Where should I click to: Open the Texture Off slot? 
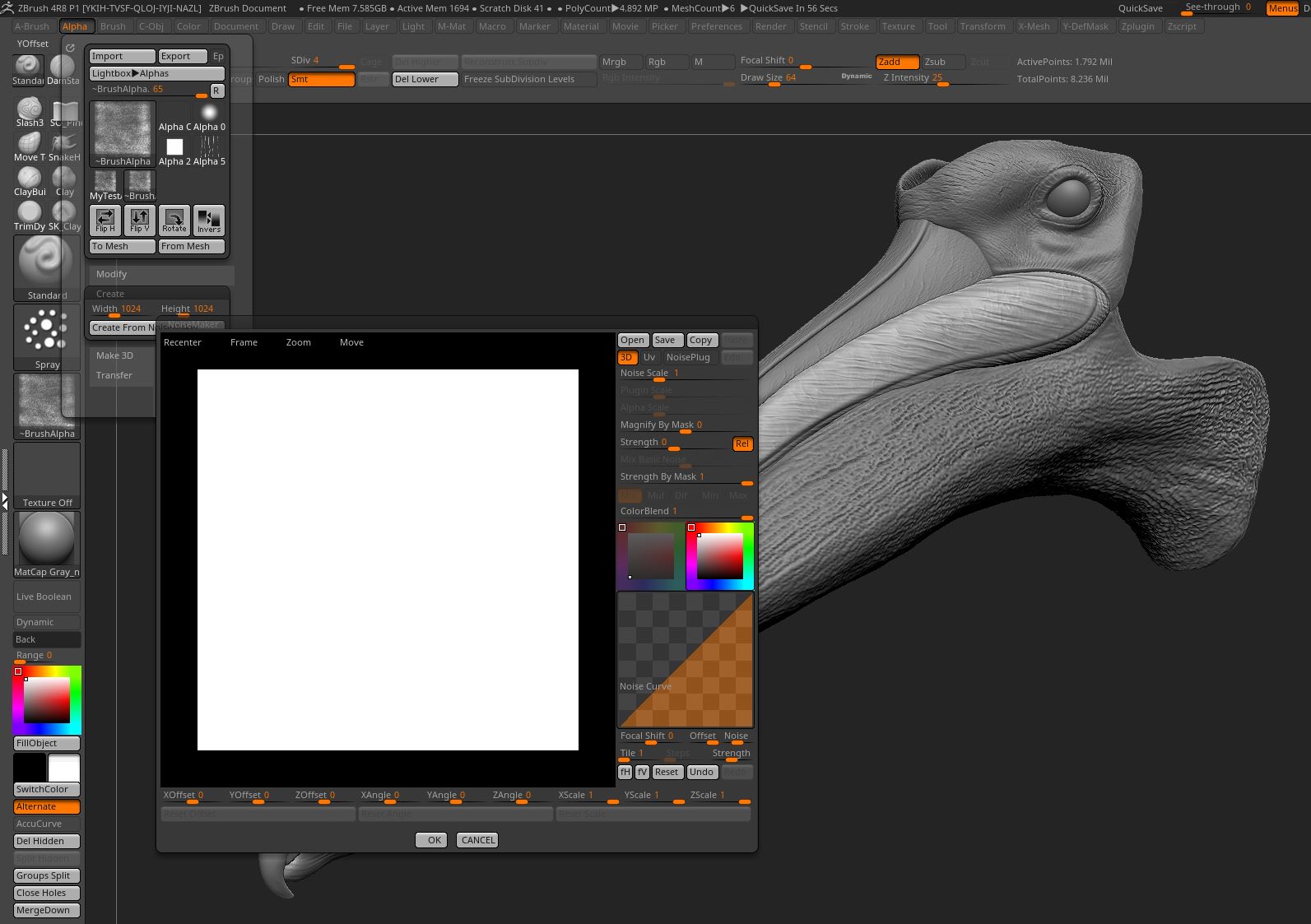pos(47,476)
